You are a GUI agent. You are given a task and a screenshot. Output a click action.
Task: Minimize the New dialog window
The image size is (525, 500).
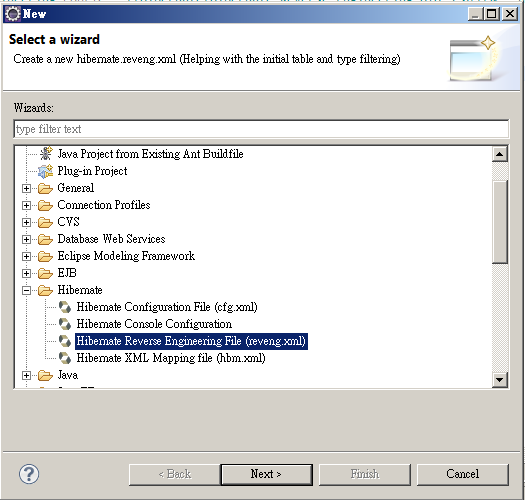coord(475,14)
